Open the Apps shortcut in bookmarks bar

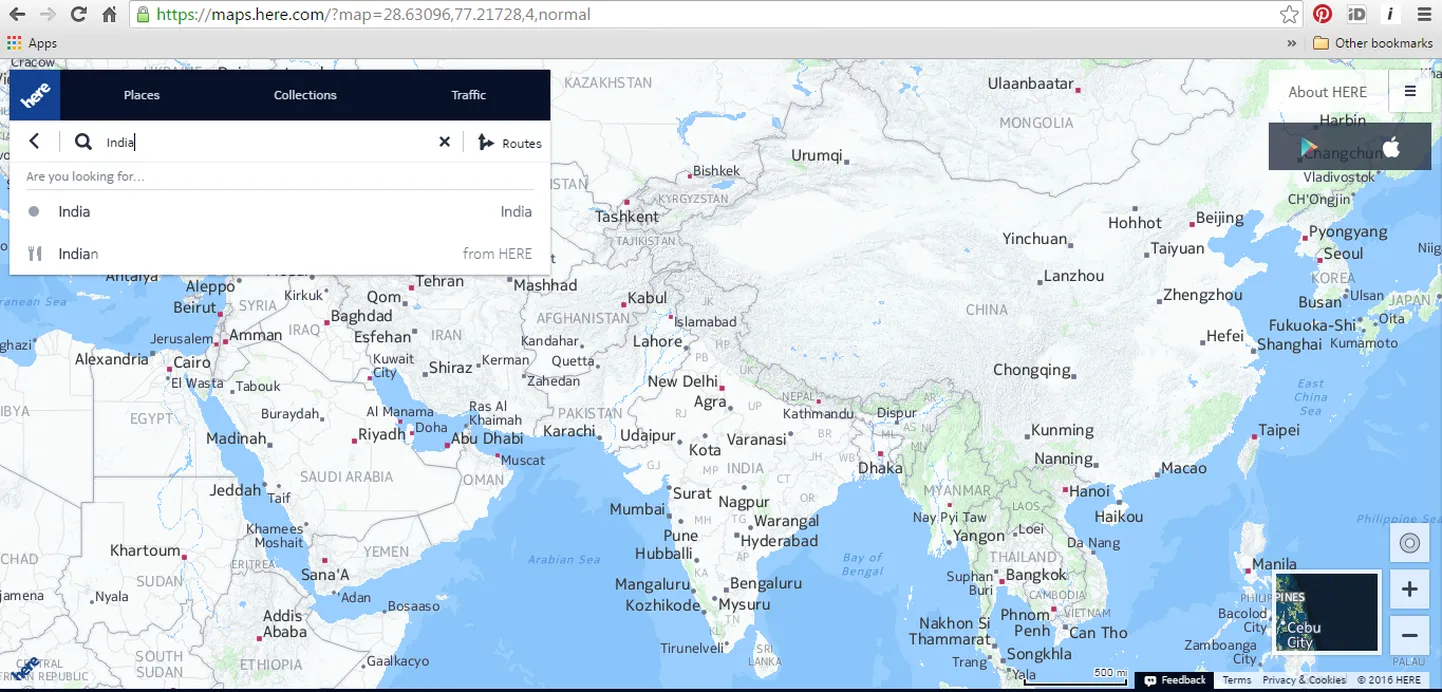point(32,43)
